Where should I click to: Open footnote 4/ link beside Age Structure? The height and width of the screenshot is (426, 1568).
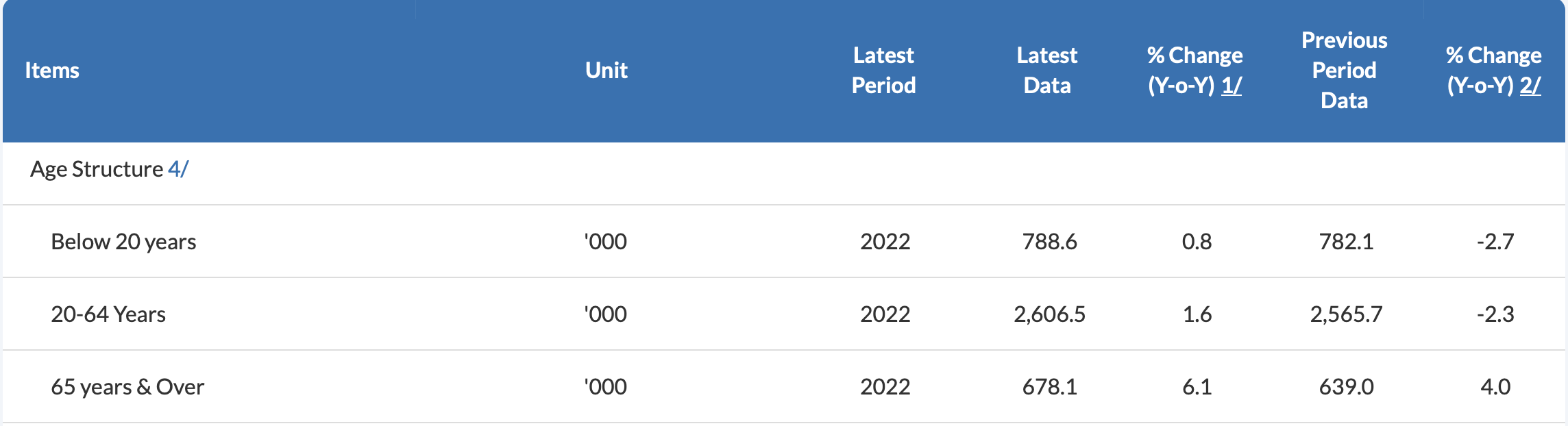(x=177, y=169)
